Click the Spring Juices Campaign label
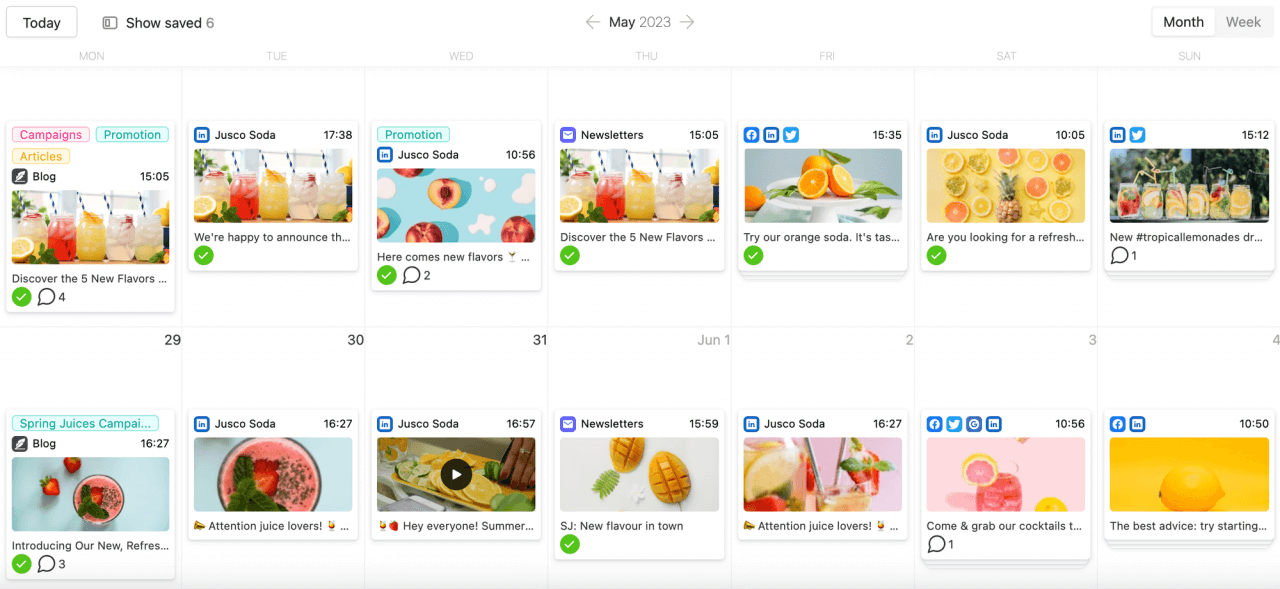Screen dimensions: 1280x589 click(x=86, y=423)
